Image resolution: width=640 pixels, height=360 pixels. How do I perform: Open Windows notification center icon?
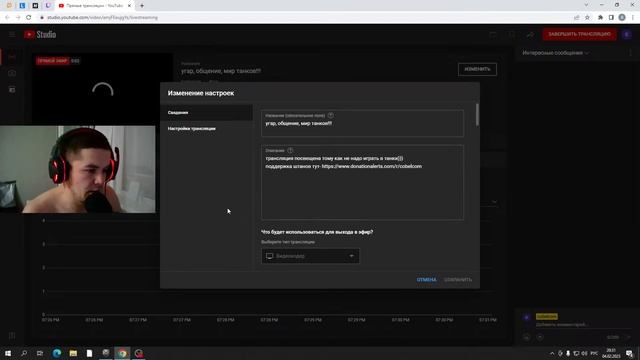pos(630,353)
